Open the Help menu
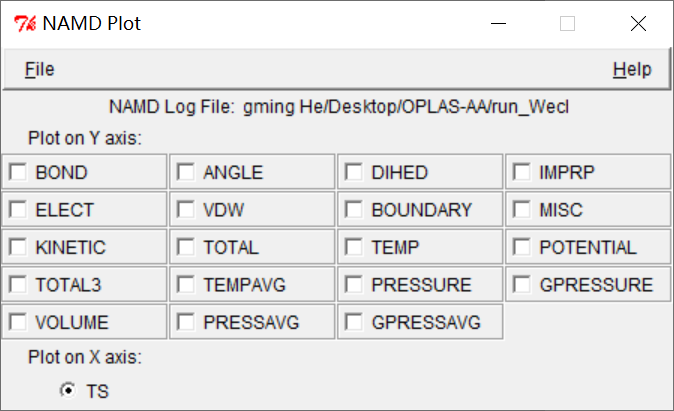Viewport: 674px width, 411px height. pyautogui.click(x=631, y=69)
